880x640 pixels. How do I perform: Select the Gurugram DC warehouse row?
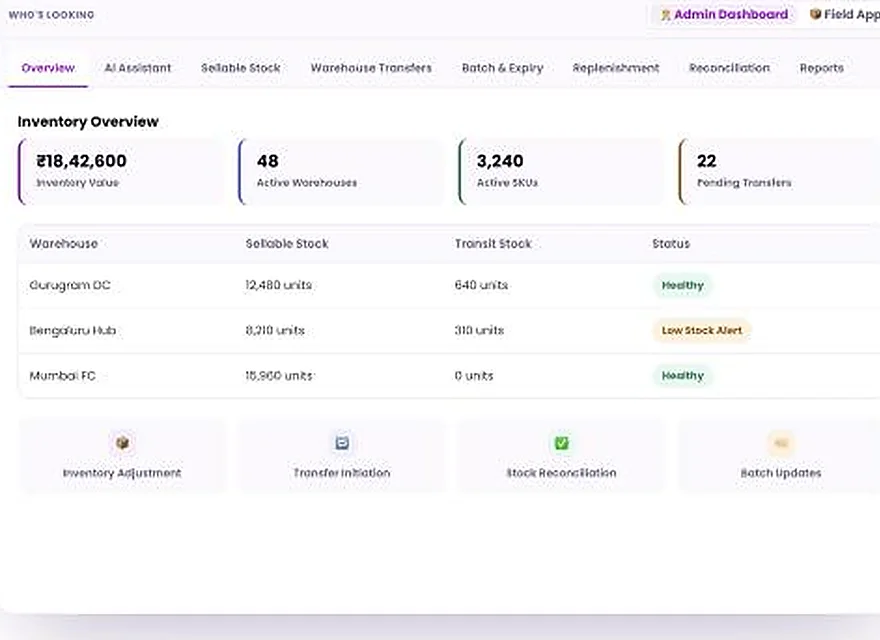(x=449, y=285)
